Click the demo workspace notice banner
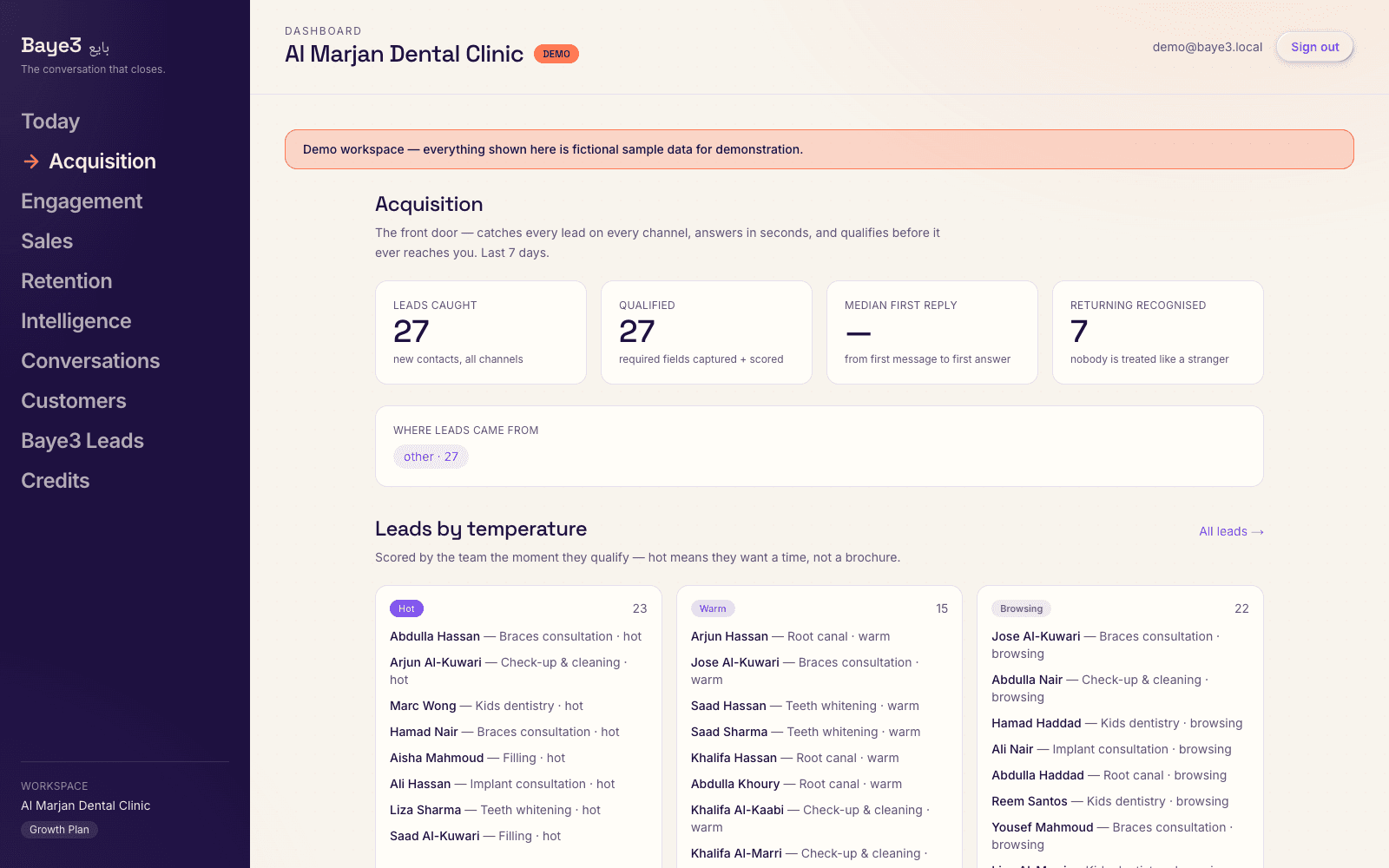This screenshot has width=1389, height=868. (x=820, y=149)
